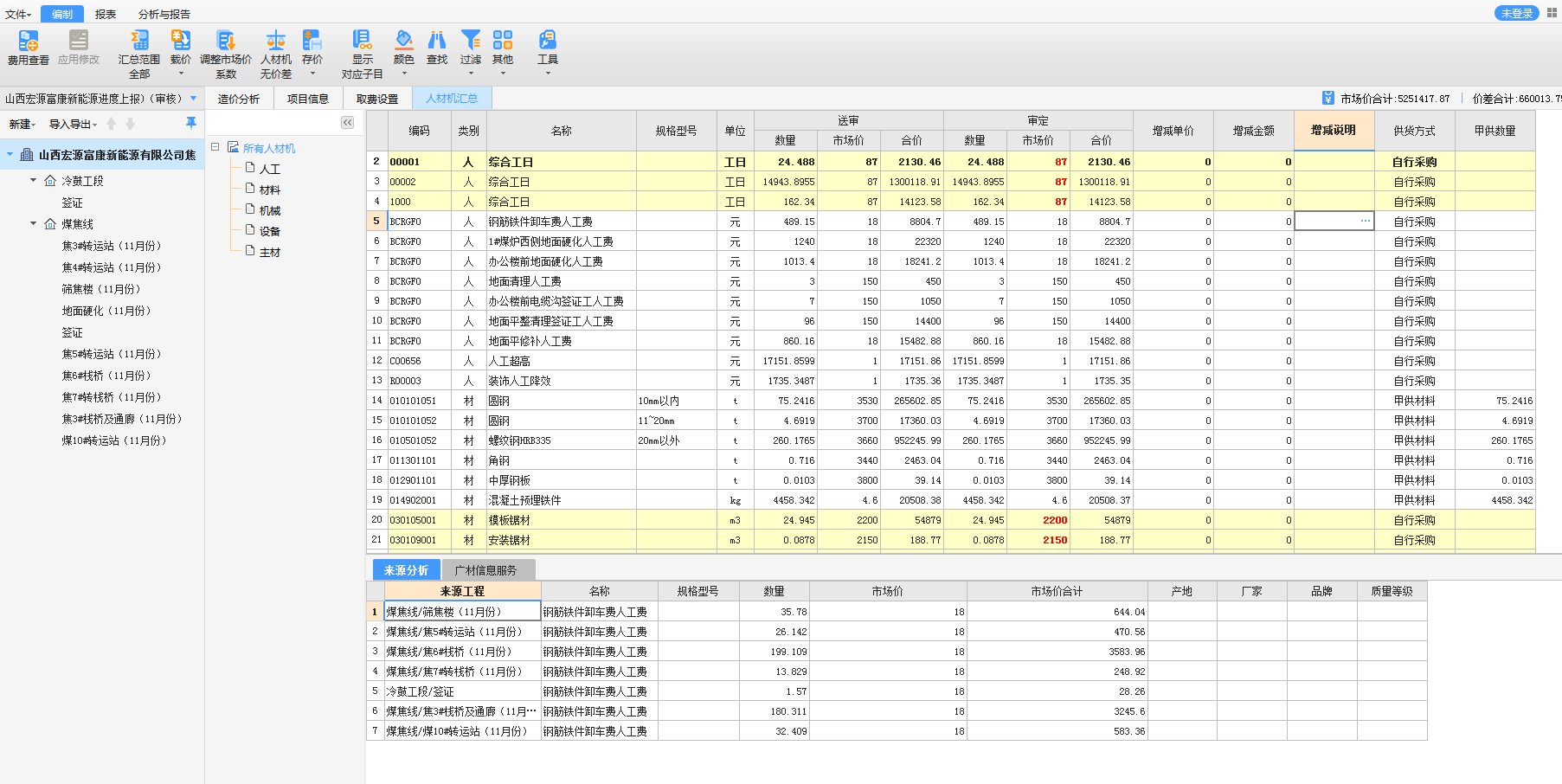The width and height of the screenshot is (1562, 784).
Task: Click the 供货方式 column header
Action: coord(1414,131)
